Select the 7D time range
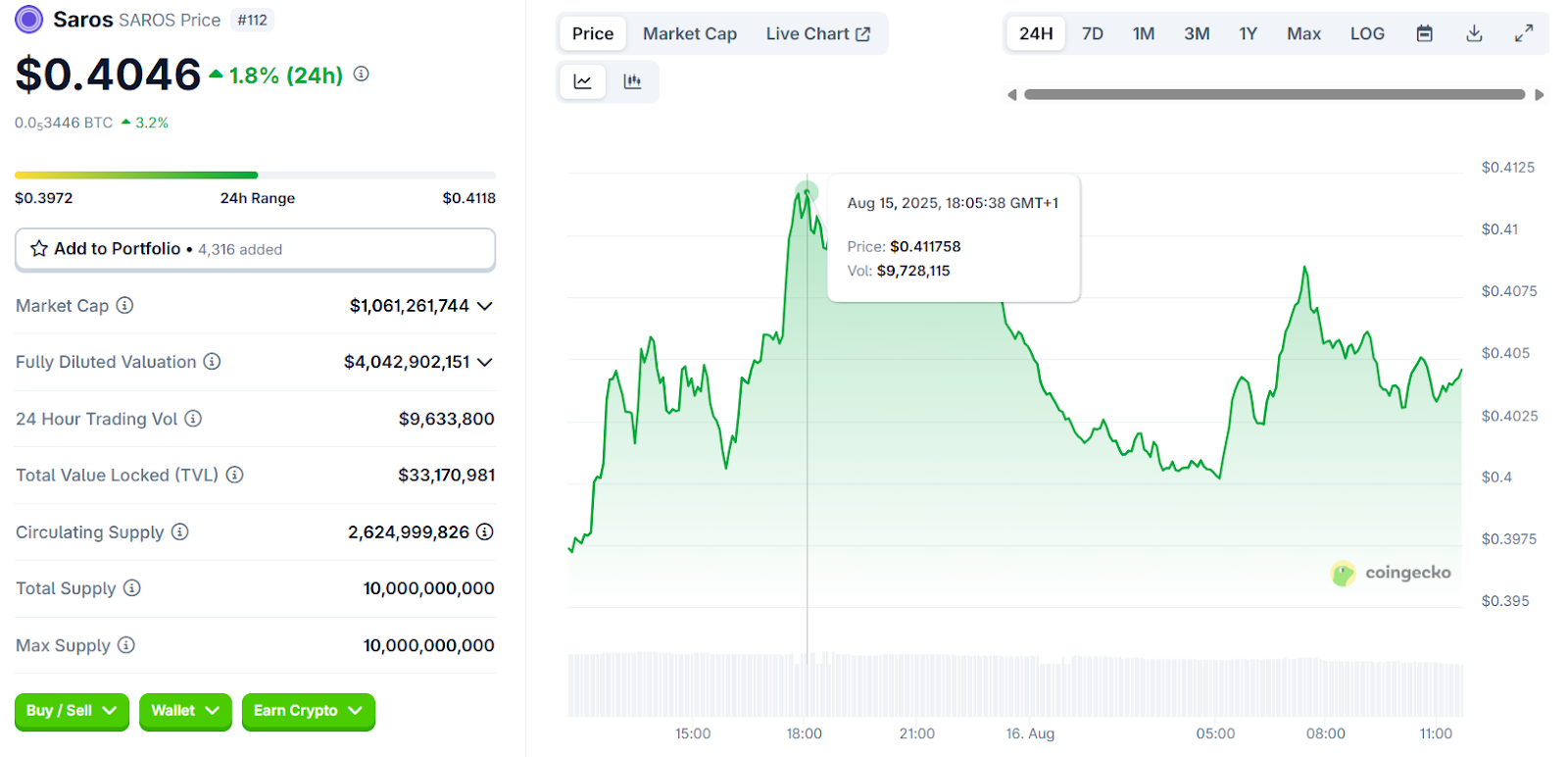1568x757 pixels. [x=1092, y=33]
